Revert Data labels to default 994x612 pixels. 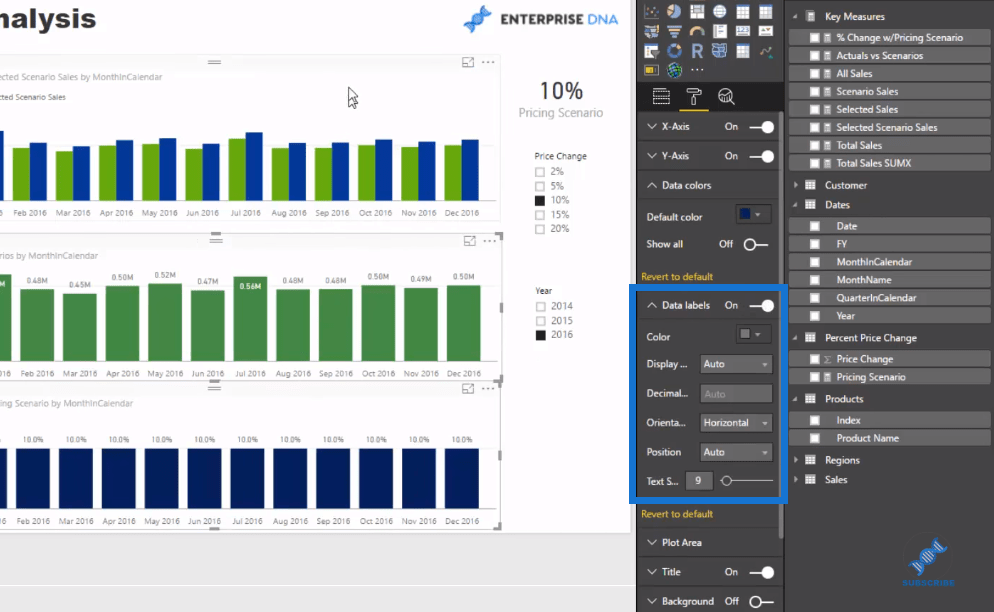677,514
